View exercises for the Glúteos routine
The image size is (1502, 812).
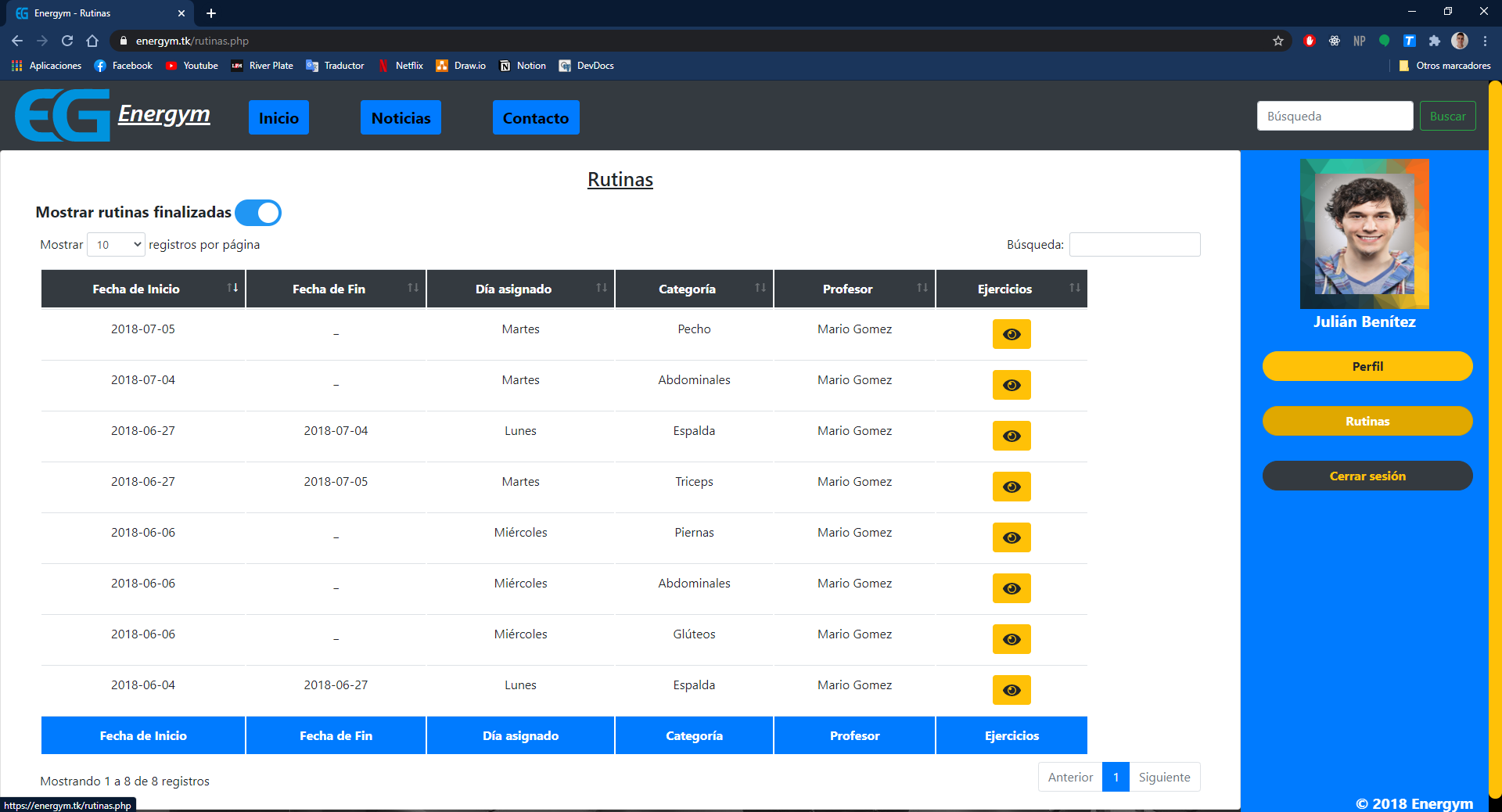pos(1012,639)
